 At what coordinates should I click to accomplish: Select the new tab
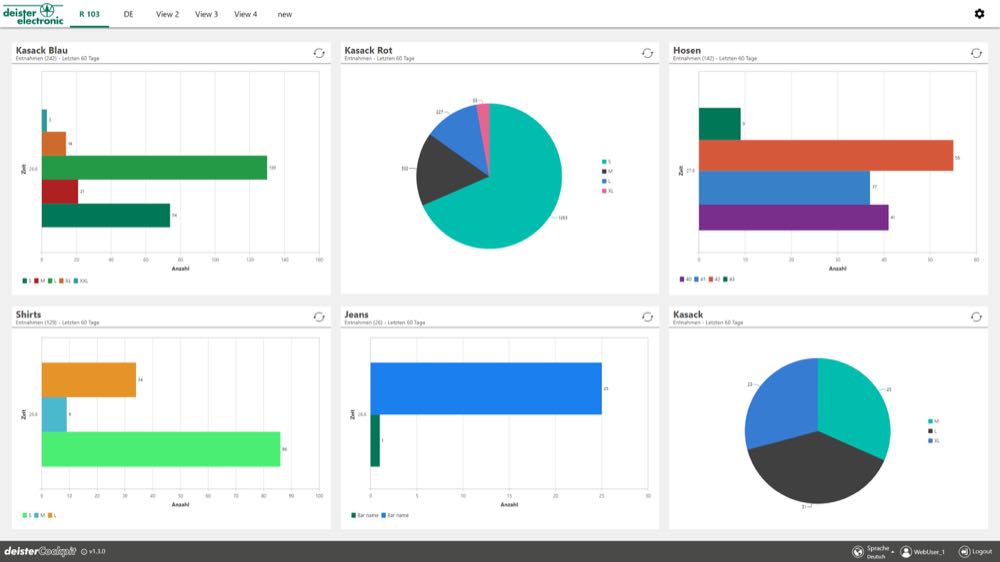coord(284,14)
